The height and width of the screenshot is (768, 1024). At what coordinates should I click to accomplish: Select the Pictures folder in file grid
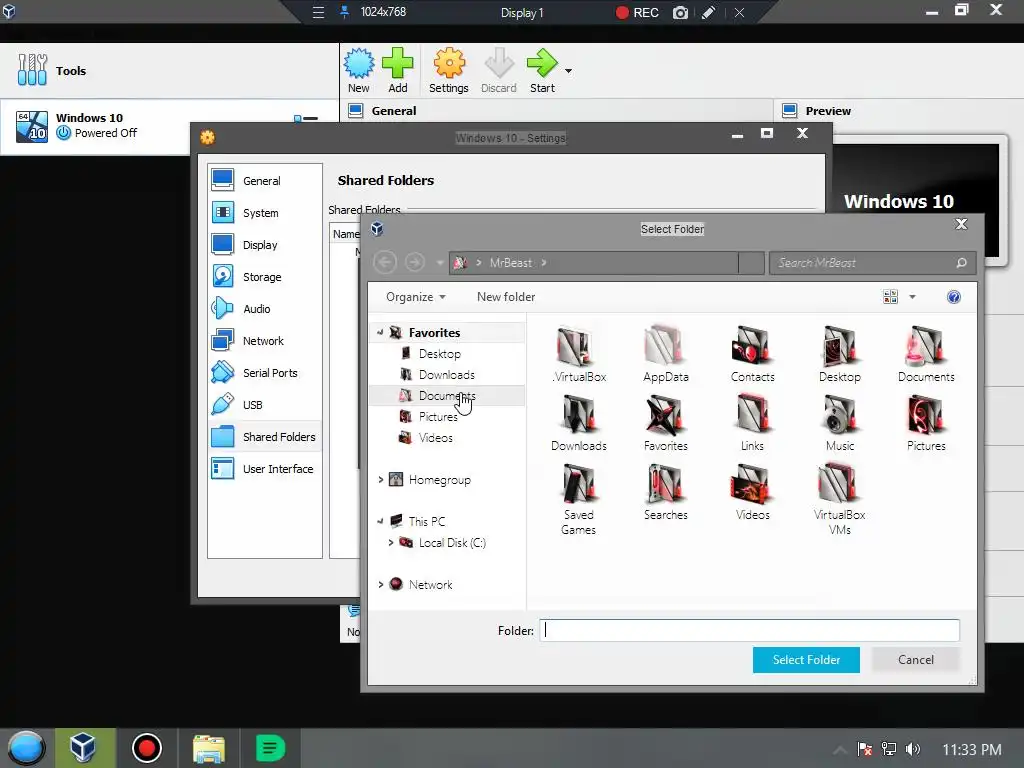click(925, 423)
